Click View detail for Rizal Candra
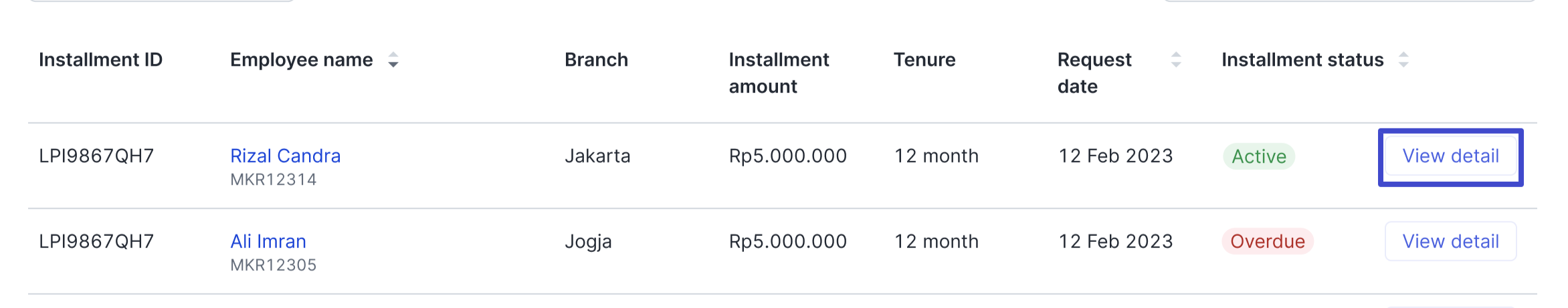Screen dimensions: 1568x308 pos(1450,156)
